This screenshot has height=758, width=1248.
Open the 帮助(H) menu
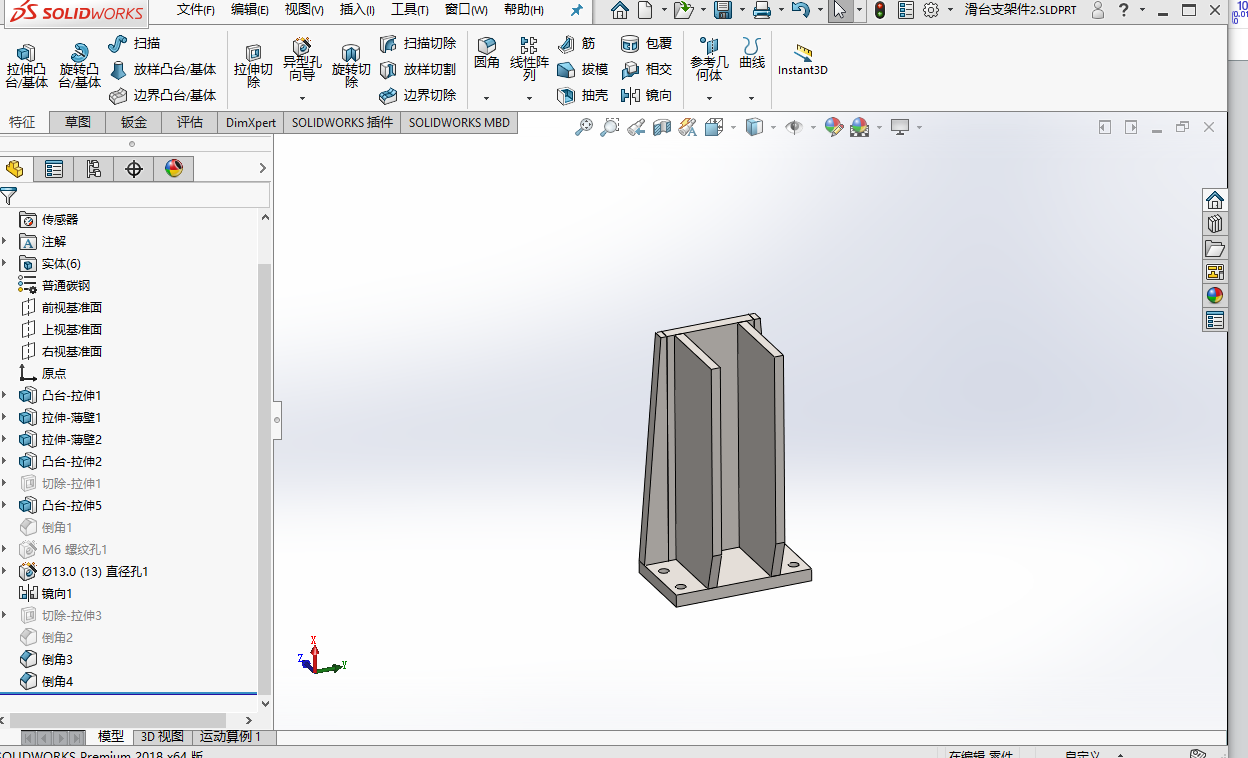point(524,10)
